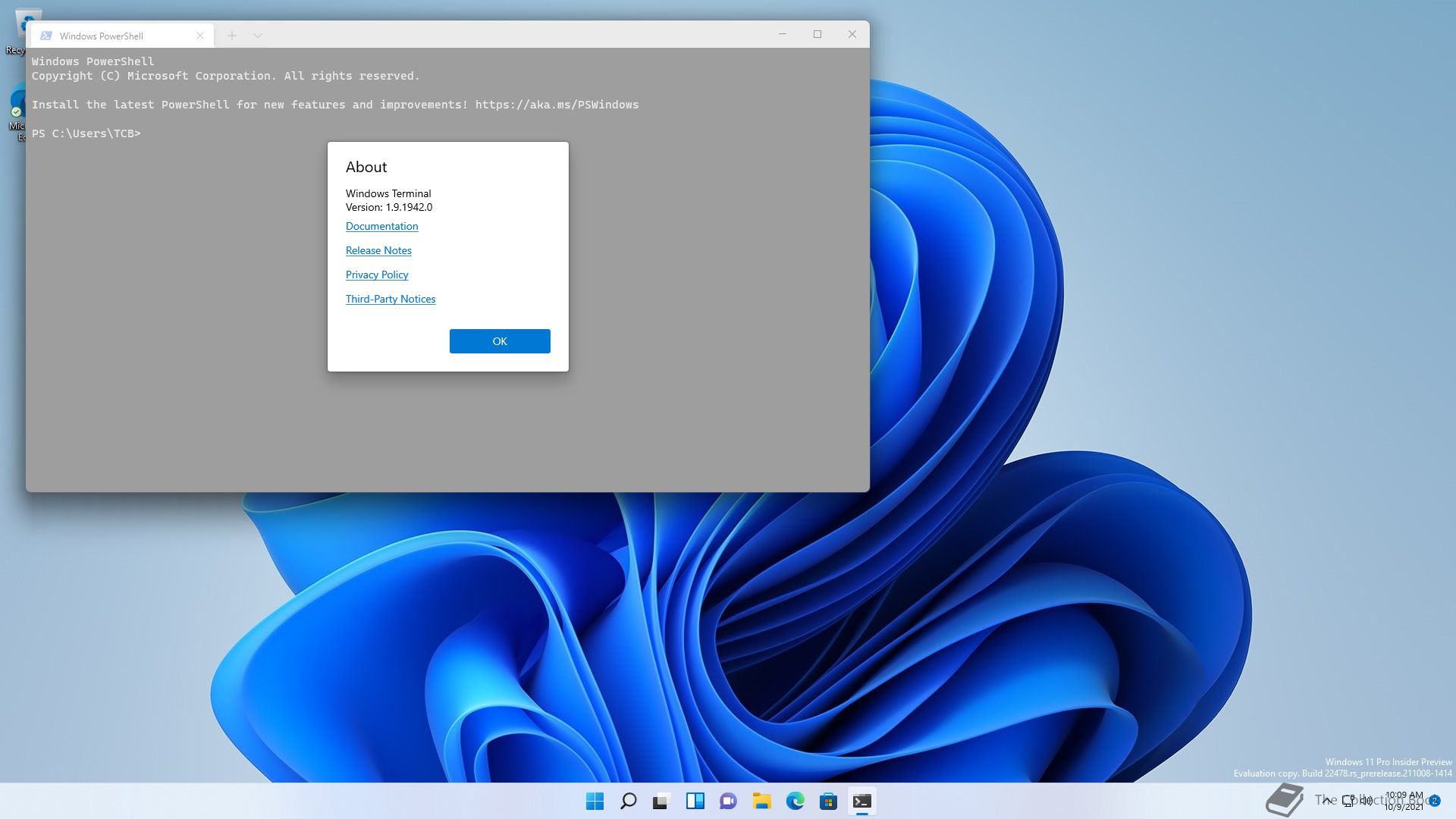Open the Privacy Policy link
This screenshot has height=819, width=1456.
point(377,275)
